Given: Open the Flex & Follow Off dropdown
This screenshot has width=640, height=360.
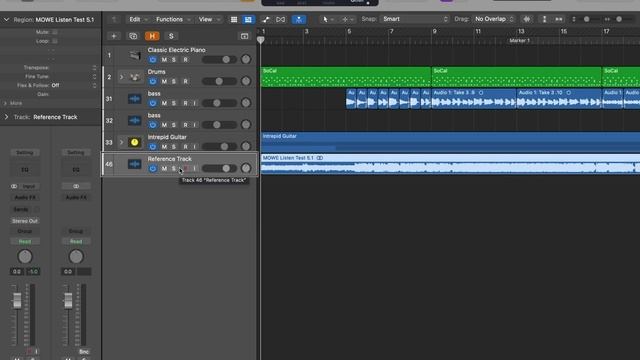Looking at the screenshot, I should 74,85.
